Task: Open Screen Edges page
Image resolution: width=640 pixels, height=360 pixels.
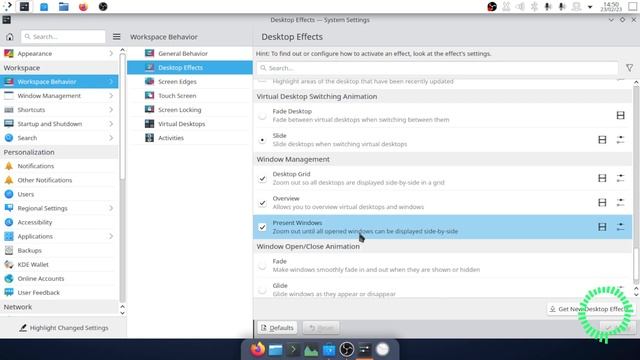Action: (x=190, y=82)
